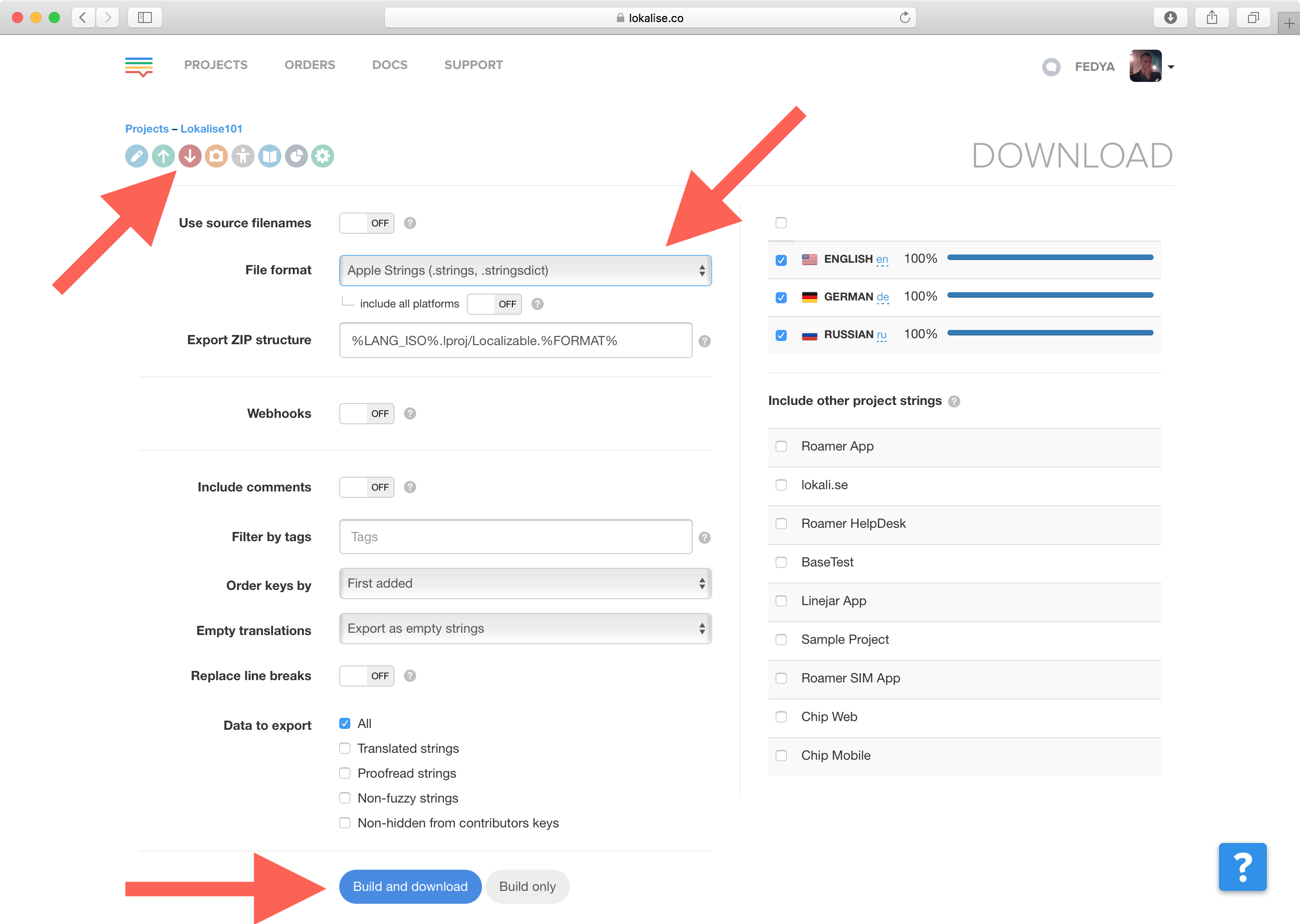Open the SUPPORT menu
1300x924 pixels.
click(x=474, y=65)
